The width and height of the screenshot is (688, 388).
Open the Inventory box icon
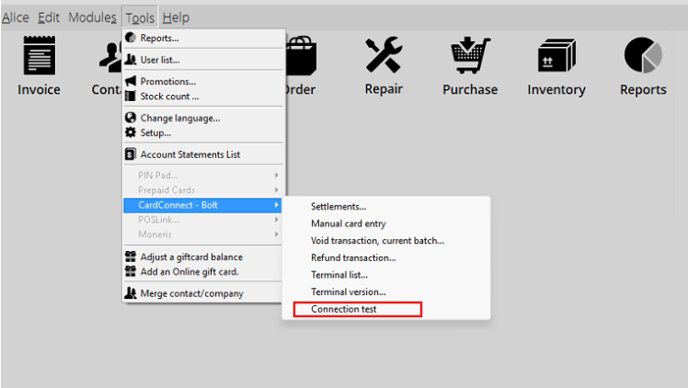pos(556,55)
